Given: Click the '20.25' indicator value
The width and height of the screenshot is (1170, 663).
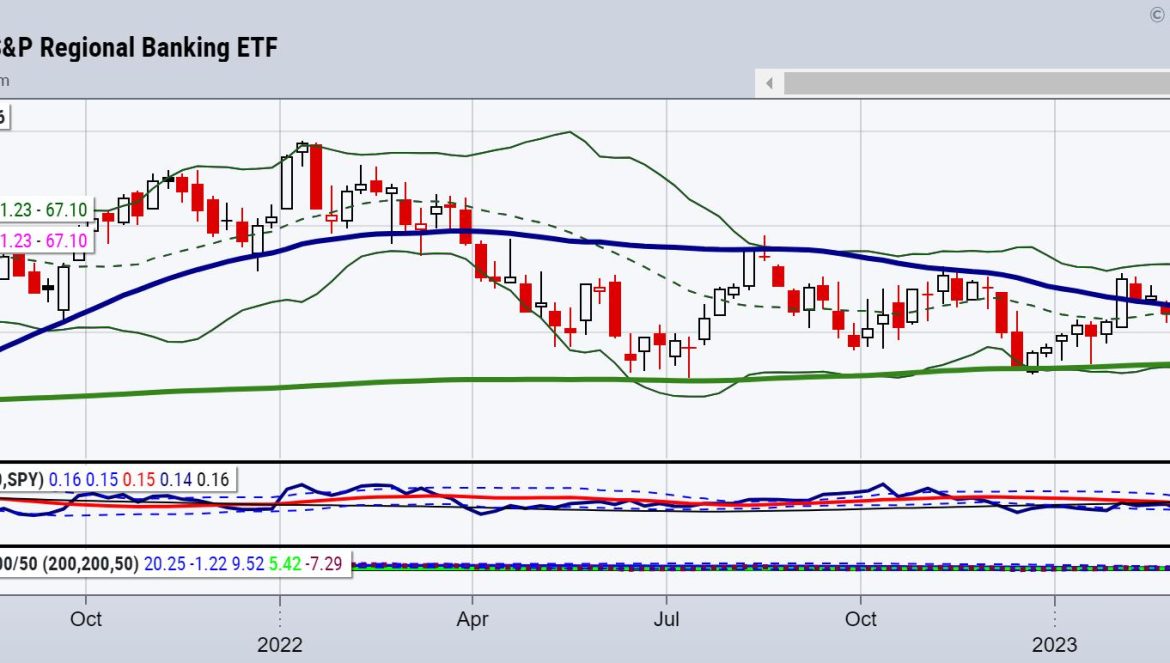Looking at the screenshot, I should (x=165, y=564).
